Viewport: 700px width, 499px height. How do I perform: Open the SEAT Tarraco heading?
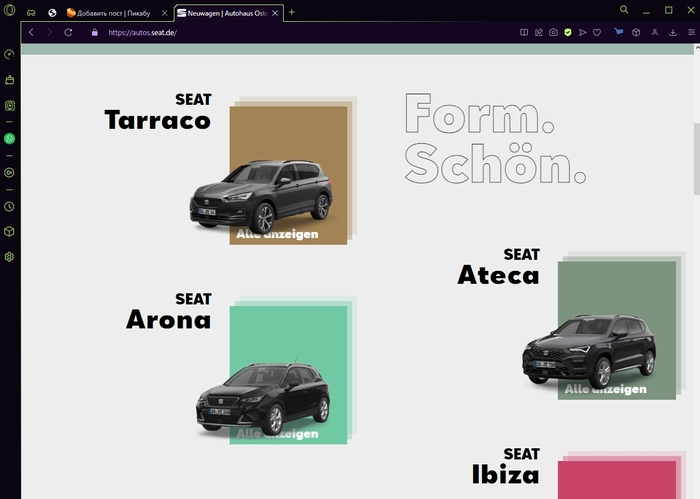pos(158,112)
